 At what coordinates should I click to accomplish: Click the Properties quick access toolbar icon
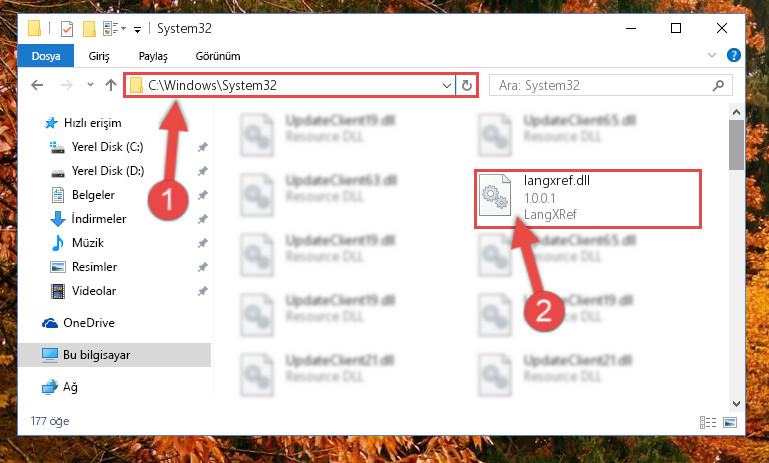[x=67, y=29]
